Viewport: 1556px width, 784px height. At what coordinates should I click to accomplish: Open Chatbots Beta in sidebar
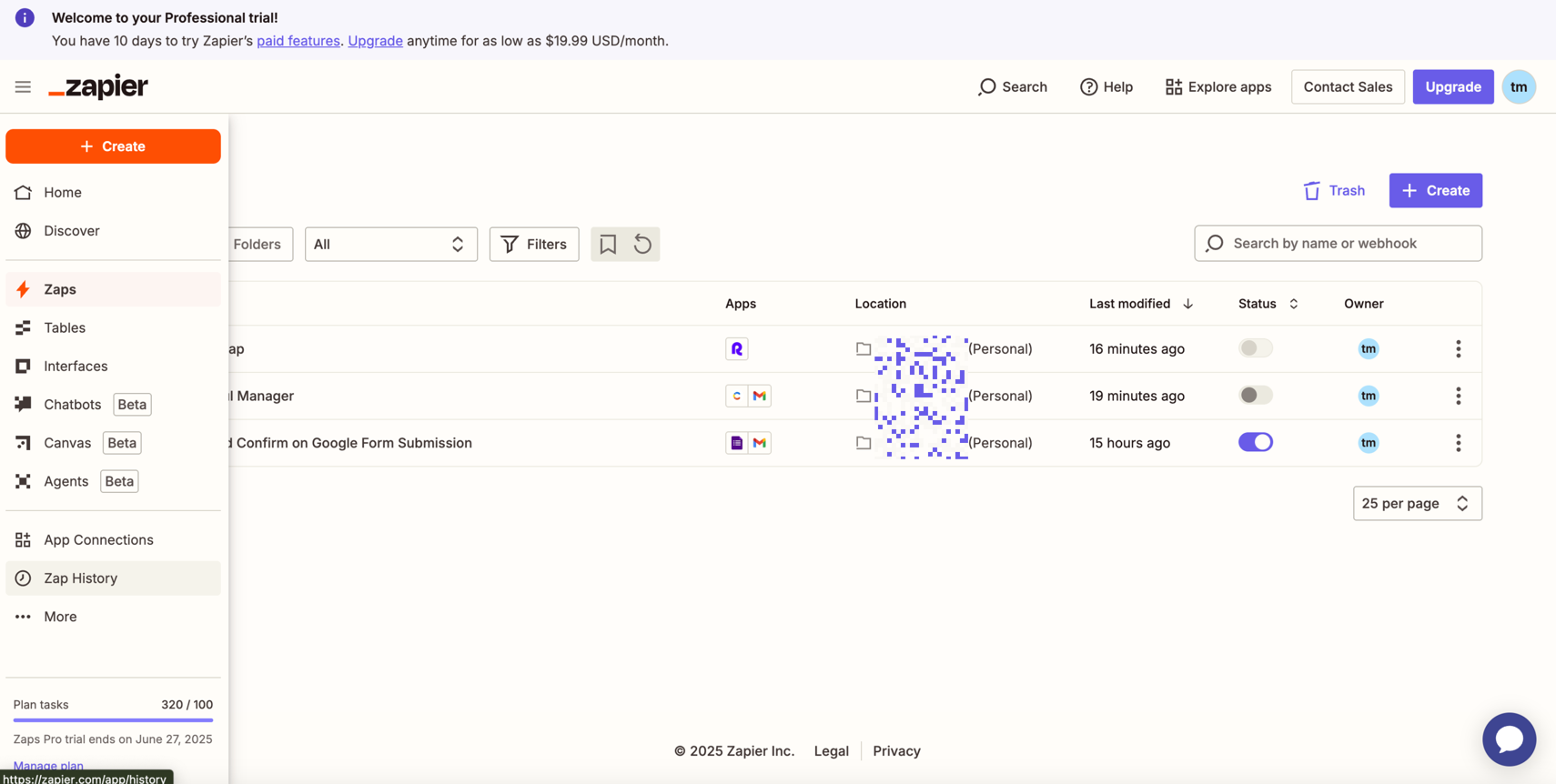tap(113, 404)
